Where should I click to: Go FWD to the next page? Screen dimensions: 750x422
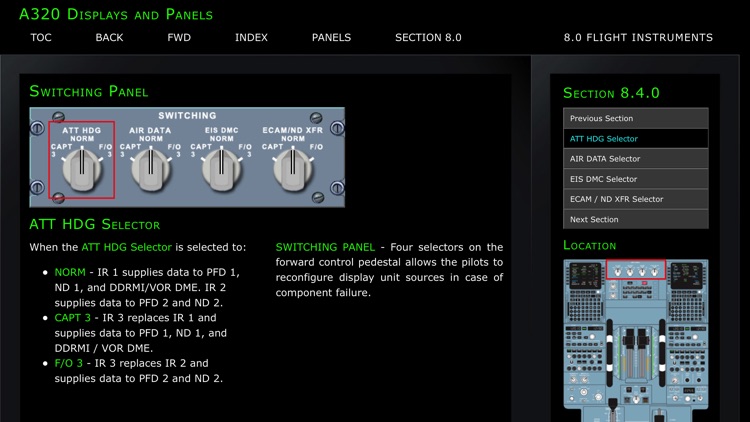click(x=179, y=37)
